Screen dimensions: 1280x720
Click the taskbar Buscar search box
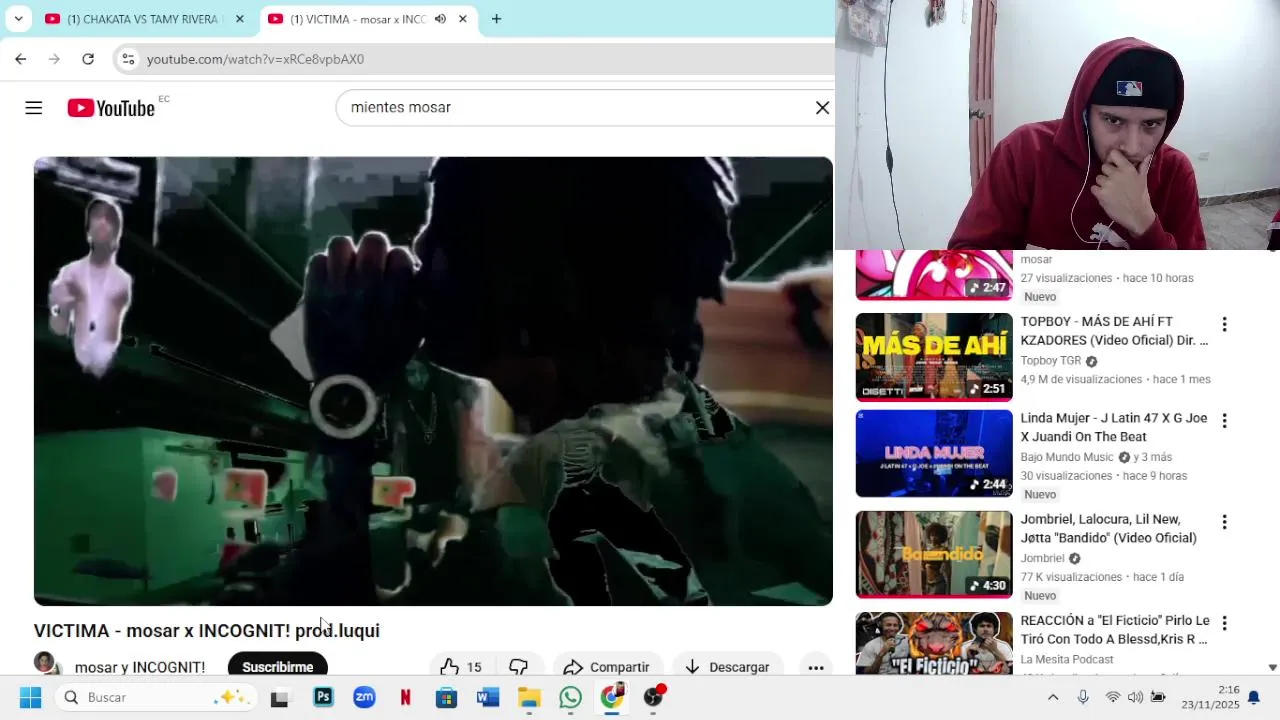coord(157,697)
